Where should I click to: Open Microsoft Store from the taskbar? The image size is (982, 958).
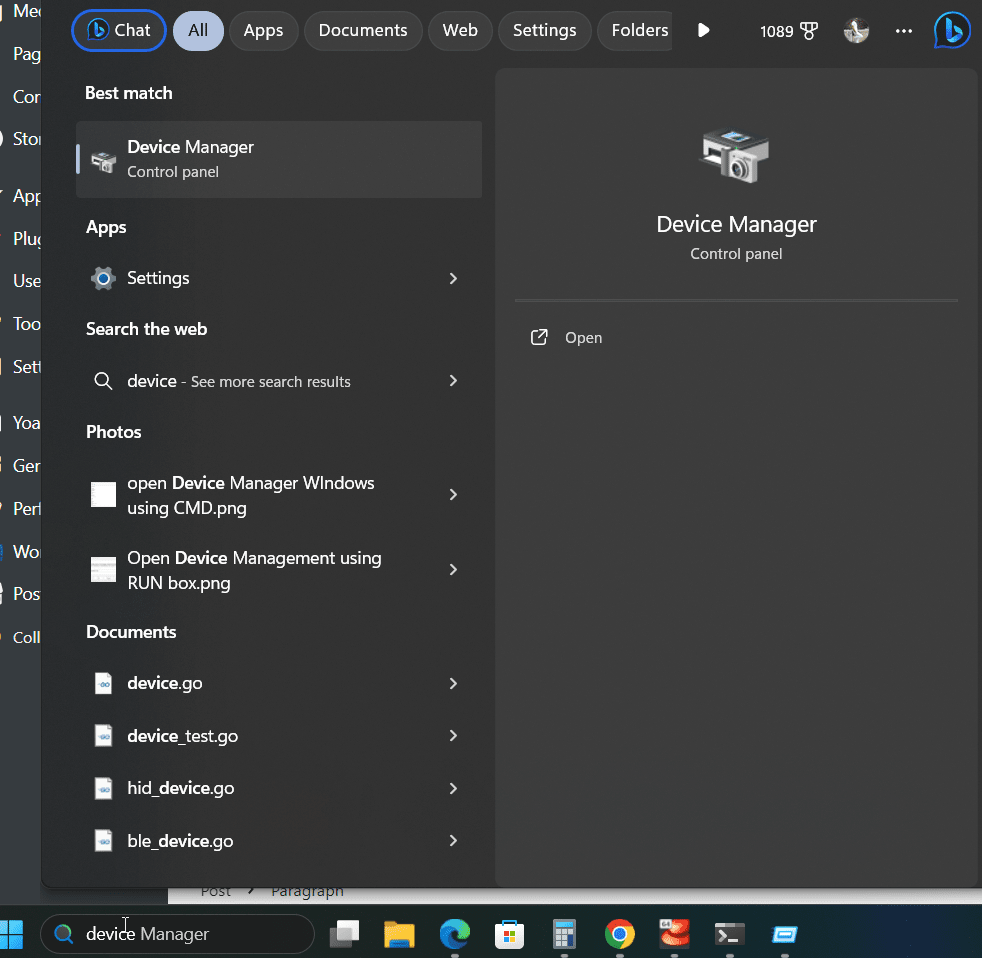coord(510,934)
